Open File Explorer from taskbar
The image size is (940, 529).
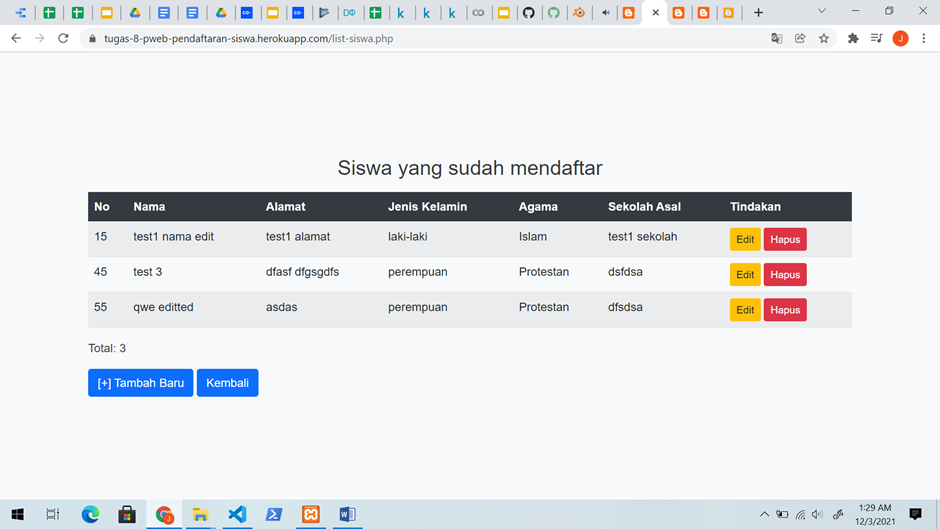[200, 514]
